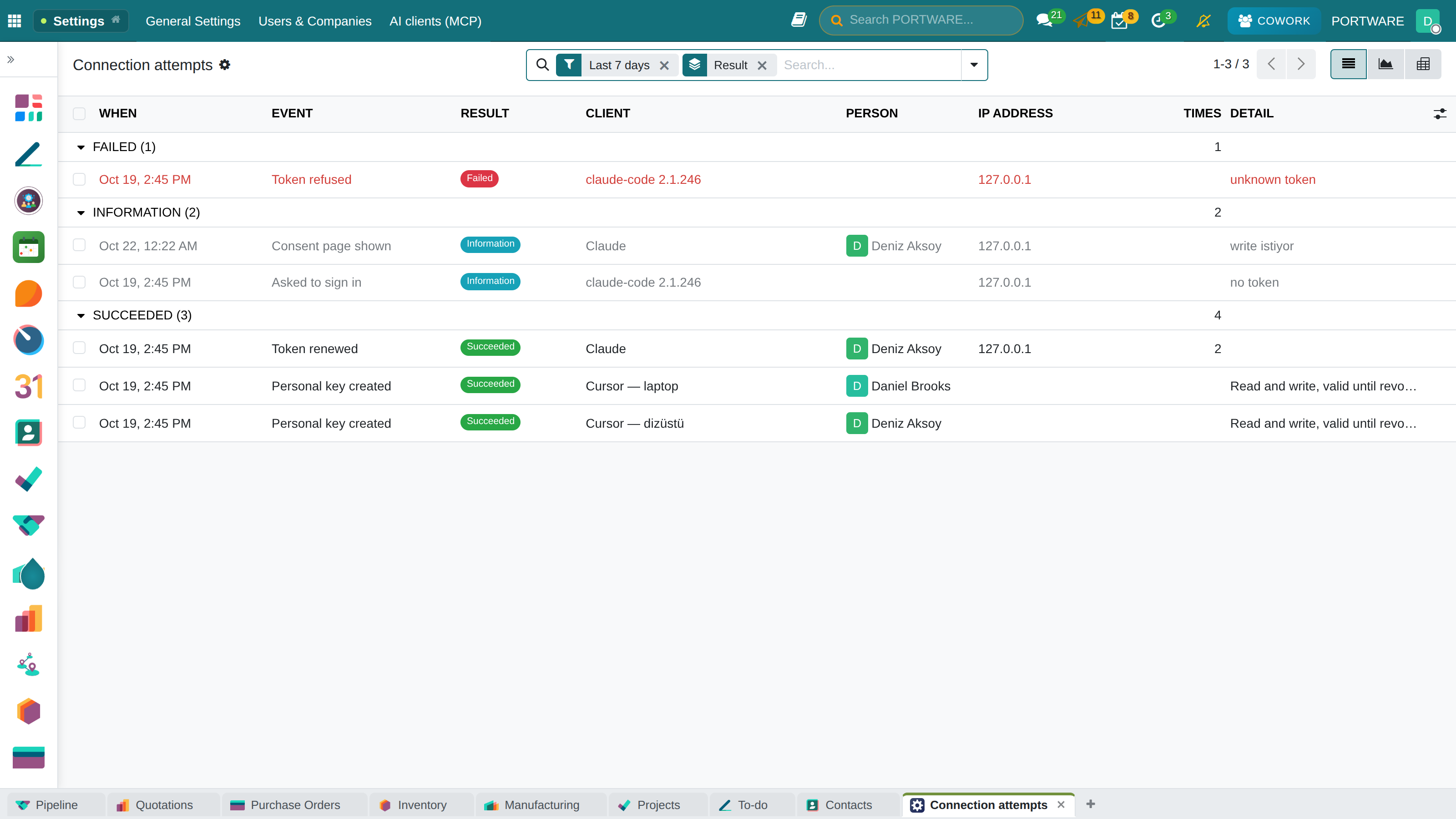Sort by the WHEN column header
Viewport: 1456px width, 819px height.
[117, 114]
